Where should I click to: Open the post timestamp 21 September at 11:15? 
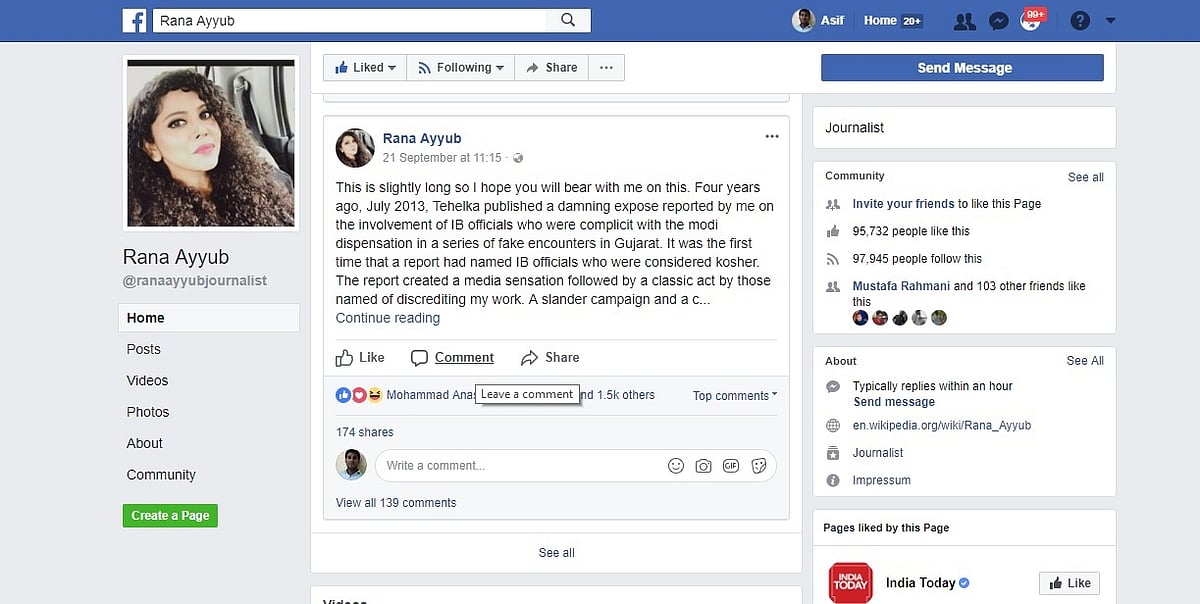(x=442, y=158)
